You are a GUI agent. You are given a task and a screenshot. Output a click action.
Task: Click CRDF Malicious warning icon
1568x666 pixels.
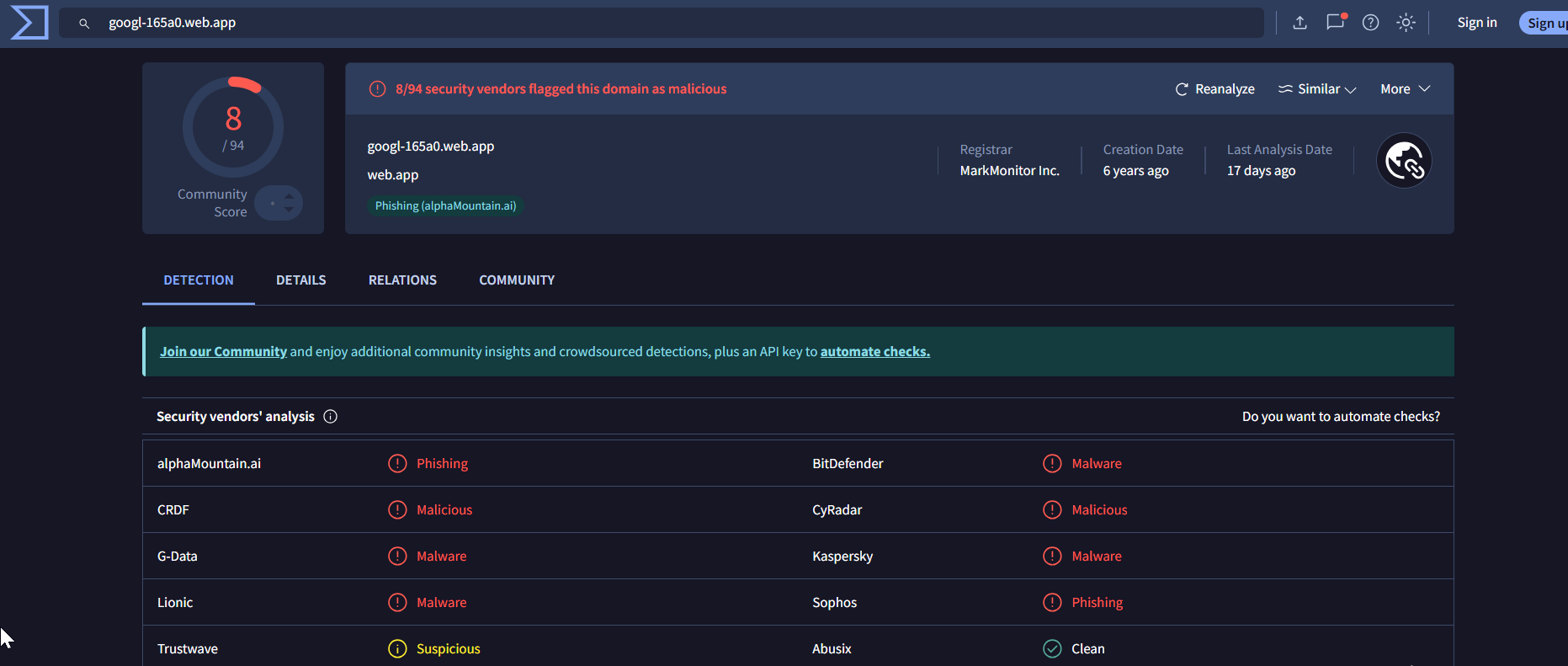click(x=397, y=510)
